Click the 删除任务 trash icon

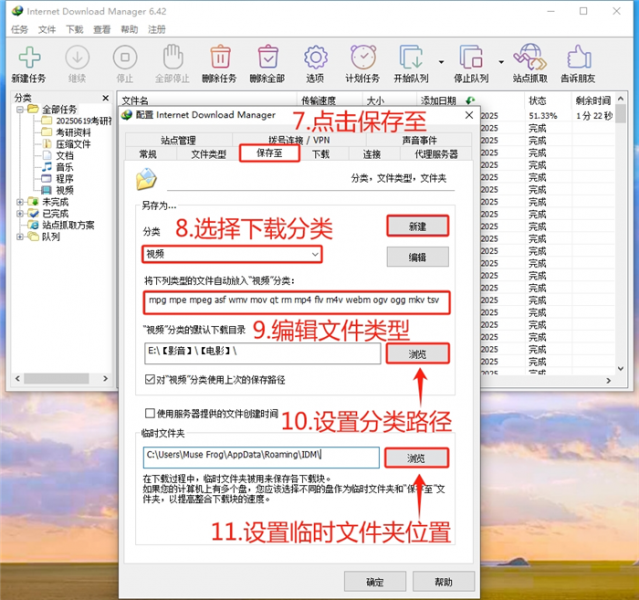pos(220,56)
